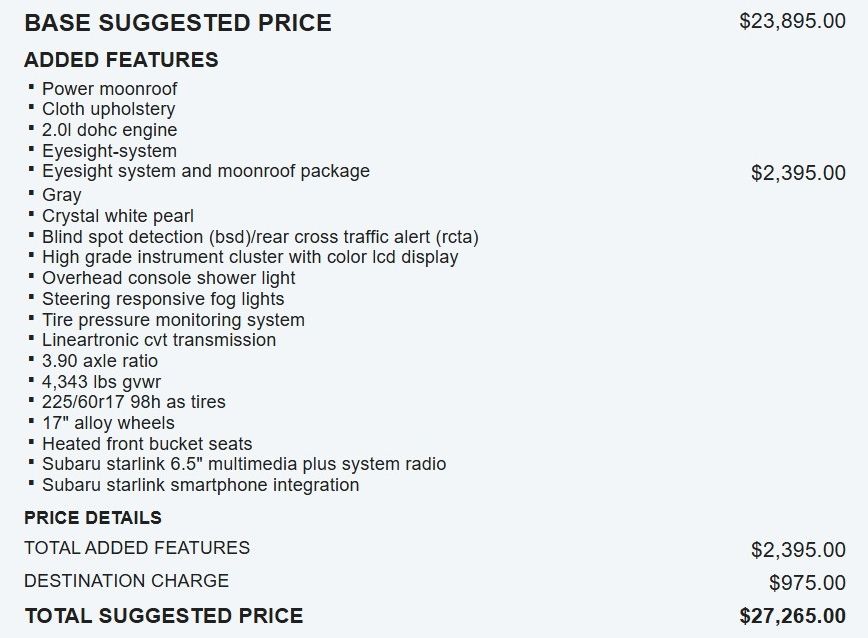This screenshot has height=638, width=868.
Task: Select the 17" alloy wheels feature
Action: [108, 423]
